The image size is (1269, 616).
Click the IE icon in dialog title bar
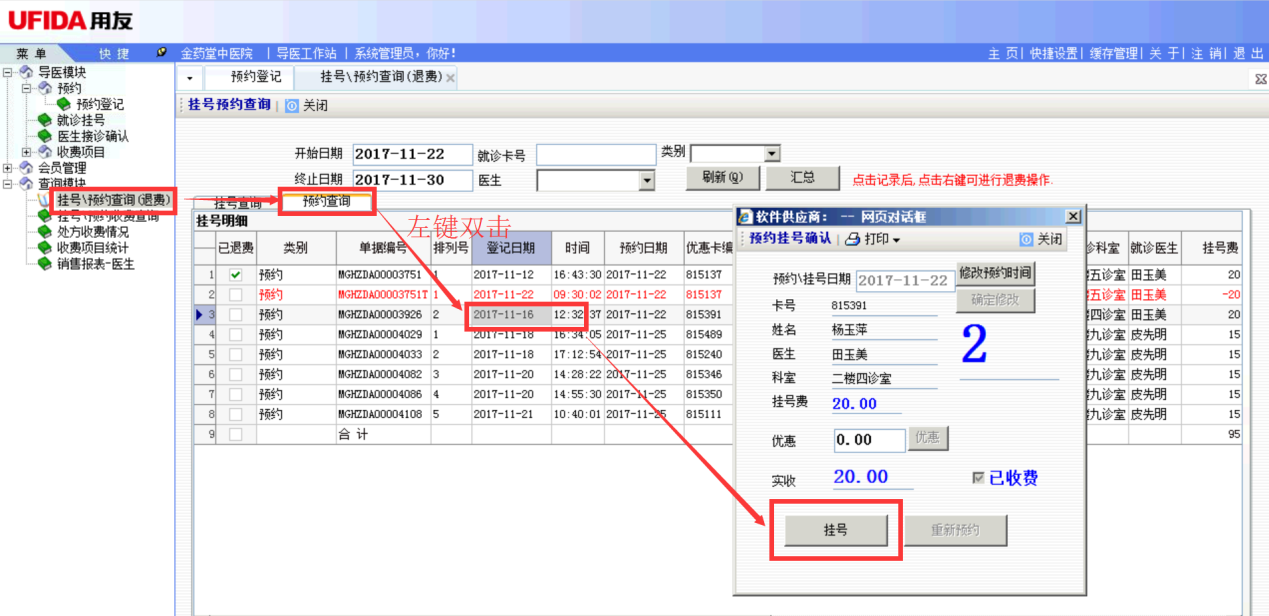[745, 216]
